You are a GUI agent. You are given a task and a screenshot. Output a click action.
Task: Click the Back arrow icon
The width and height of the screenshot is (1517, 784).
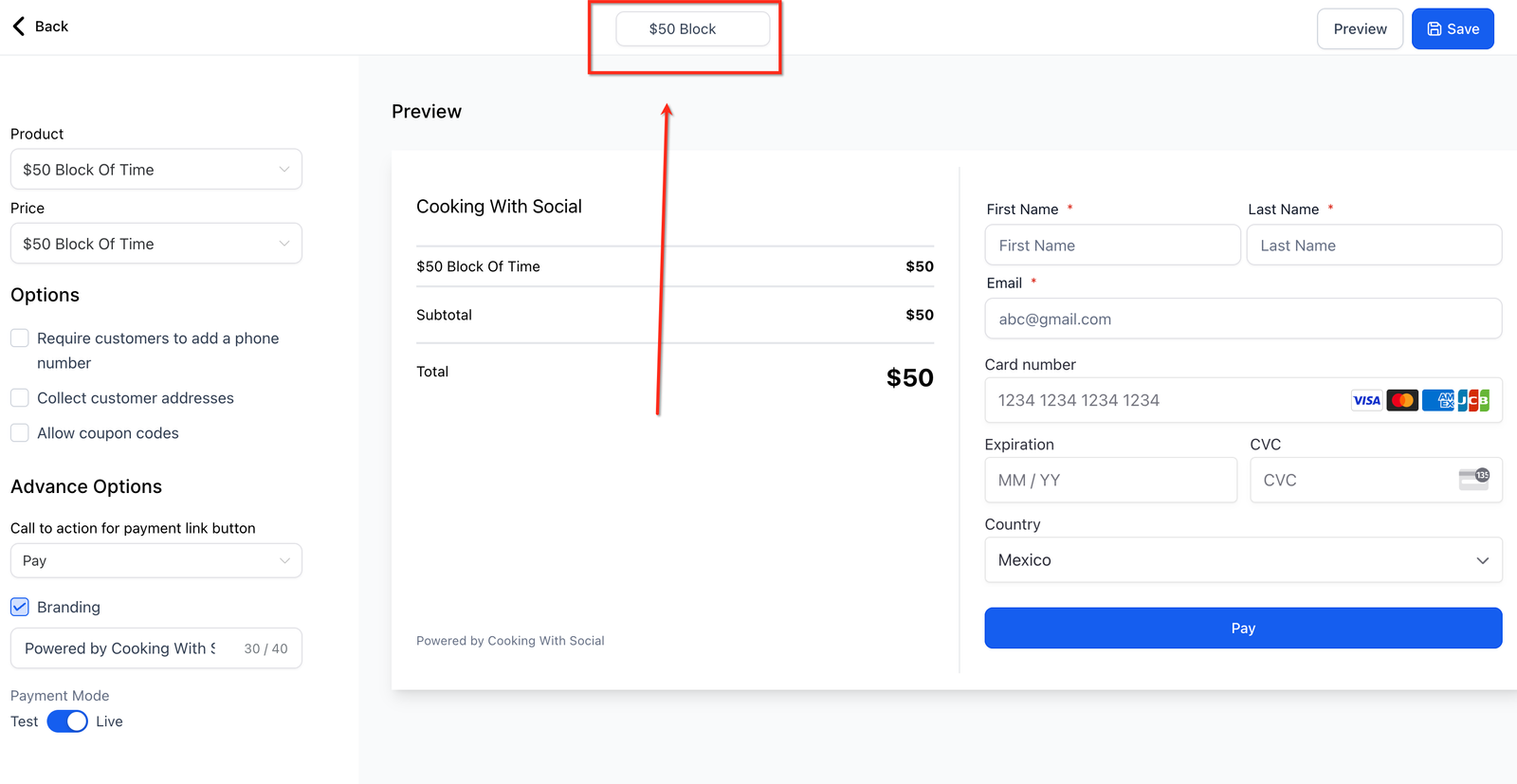tap(19, 27)
